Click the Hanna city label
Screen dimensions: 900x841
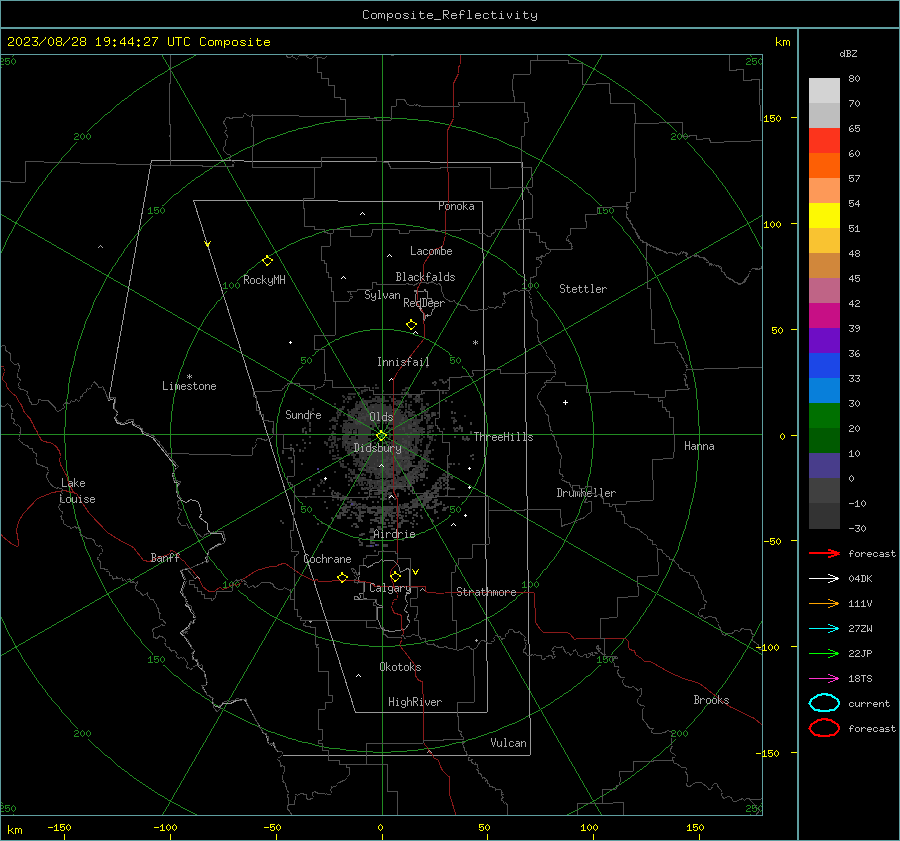tap(699, 446)
